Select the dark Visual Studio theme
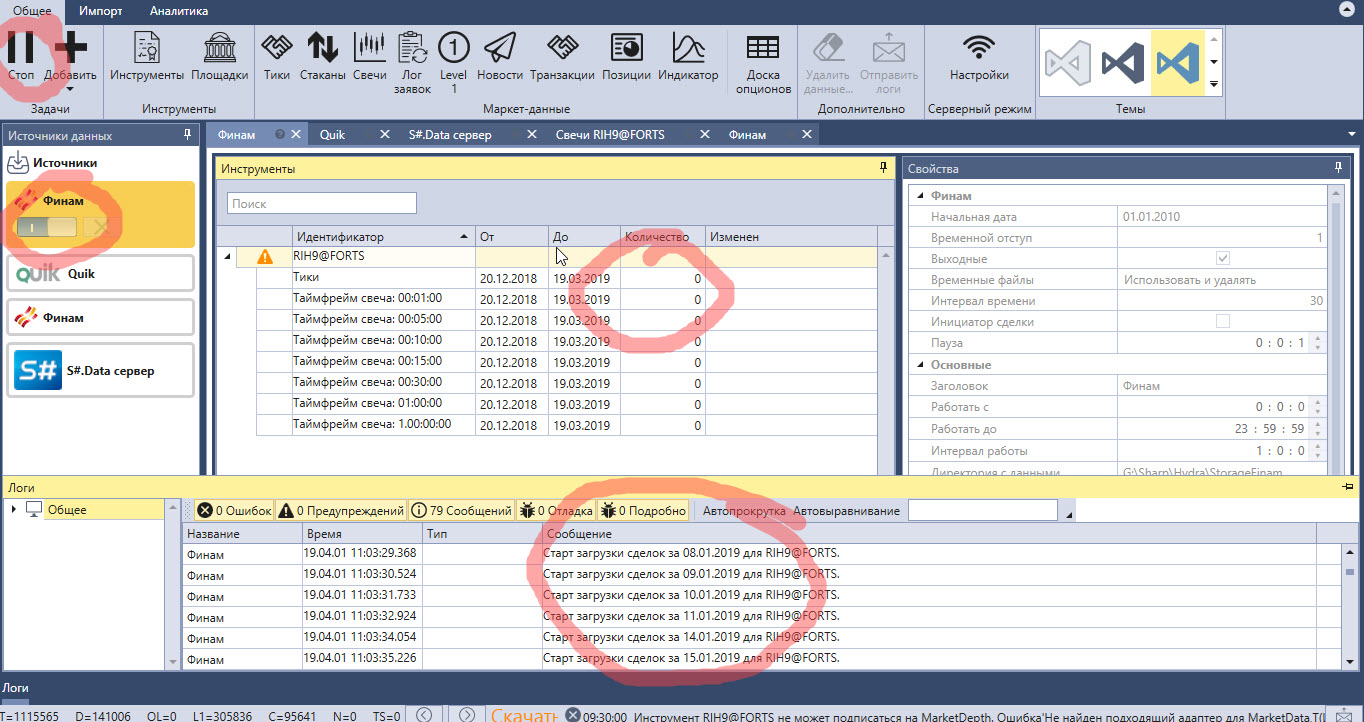This screenshot has width=1364, height=722. (1122, 63)
